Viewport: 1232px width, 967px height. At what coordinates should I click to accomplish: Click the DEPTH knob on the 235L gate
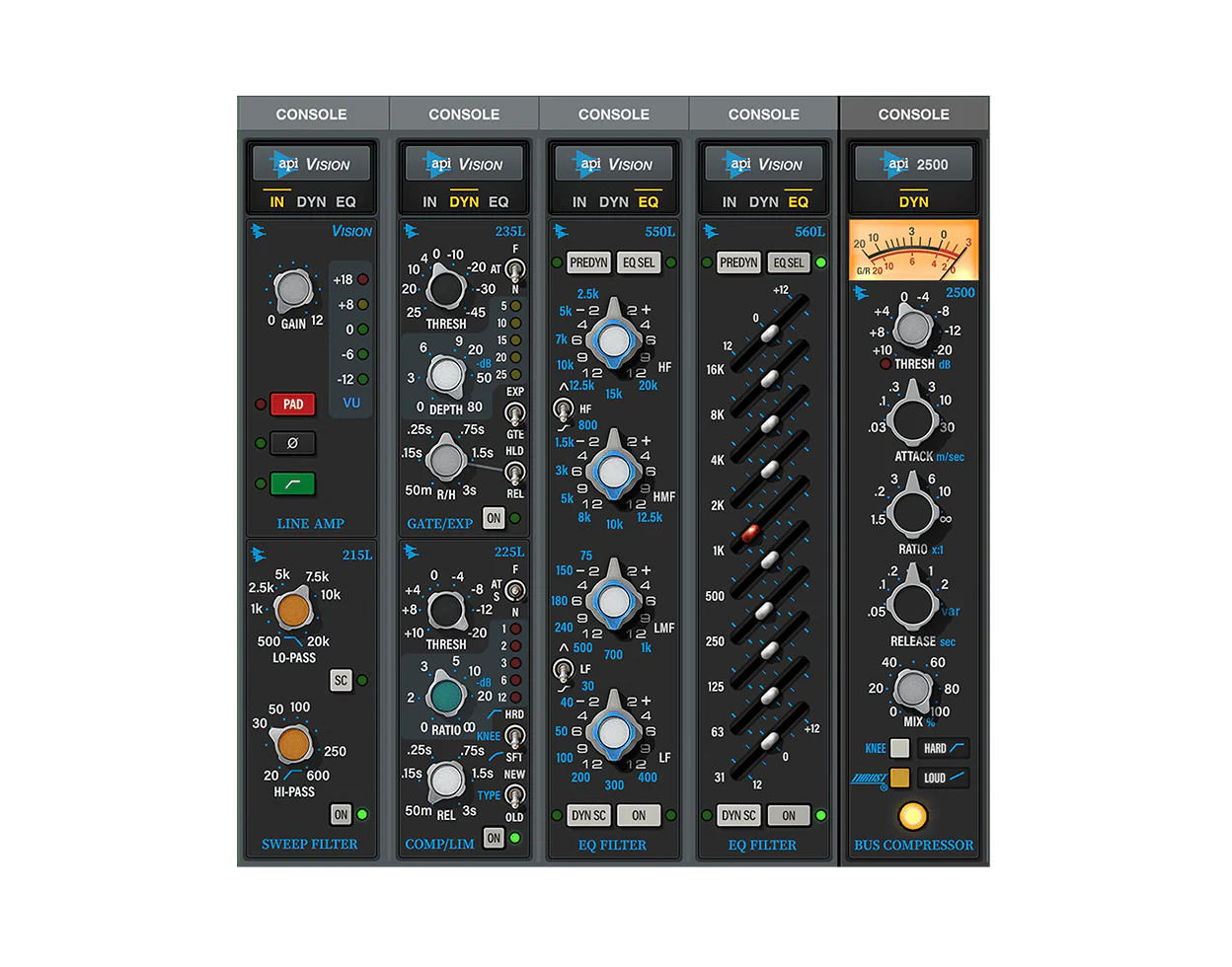point(445,375)
